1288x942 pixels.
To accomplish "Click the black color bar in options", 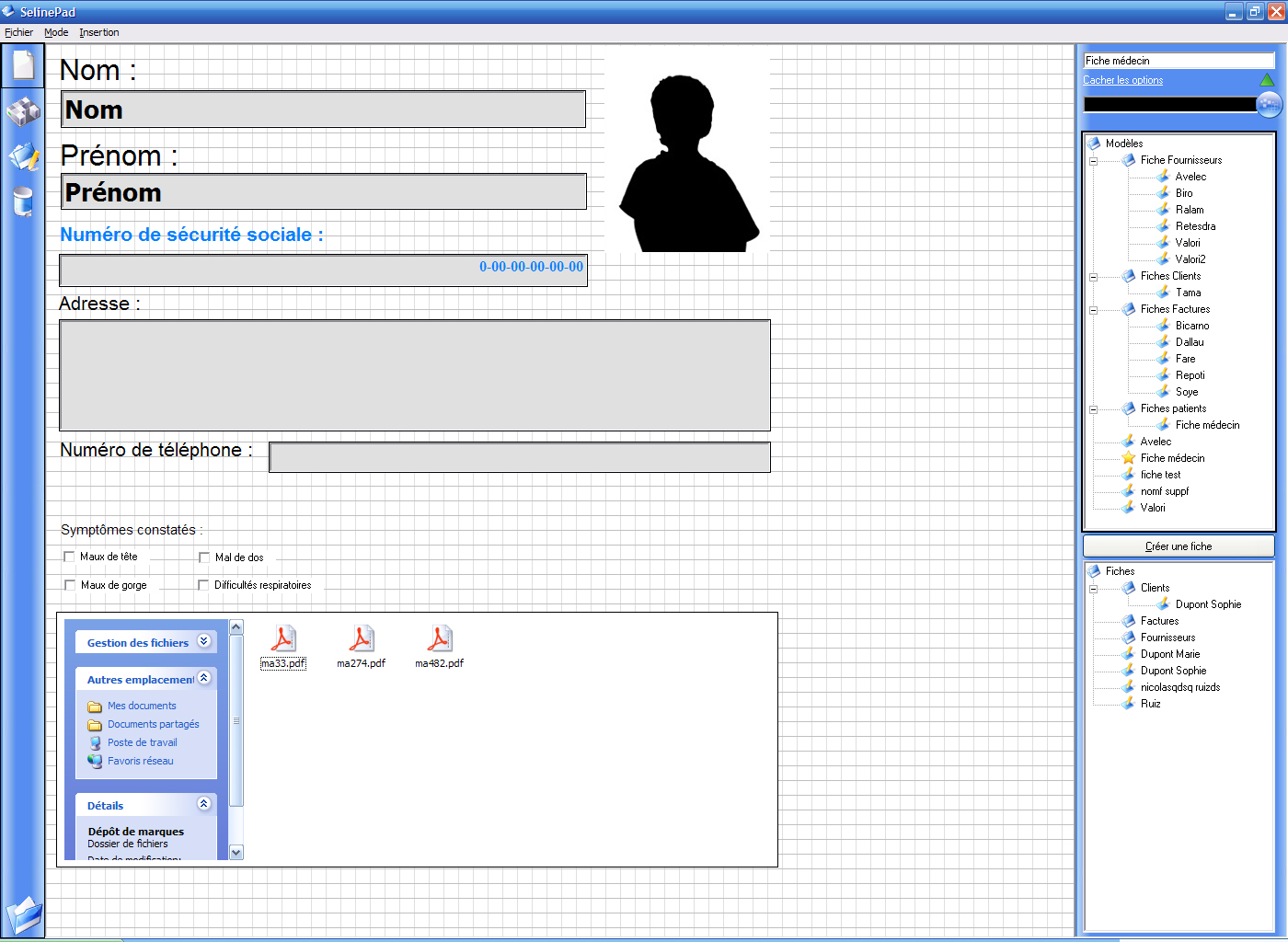I will (1168, 105).
